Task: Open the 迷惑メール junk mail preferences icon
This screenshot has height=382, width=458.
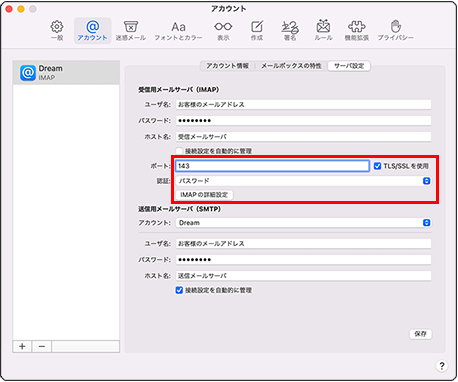Action: (x=131, y=30)
